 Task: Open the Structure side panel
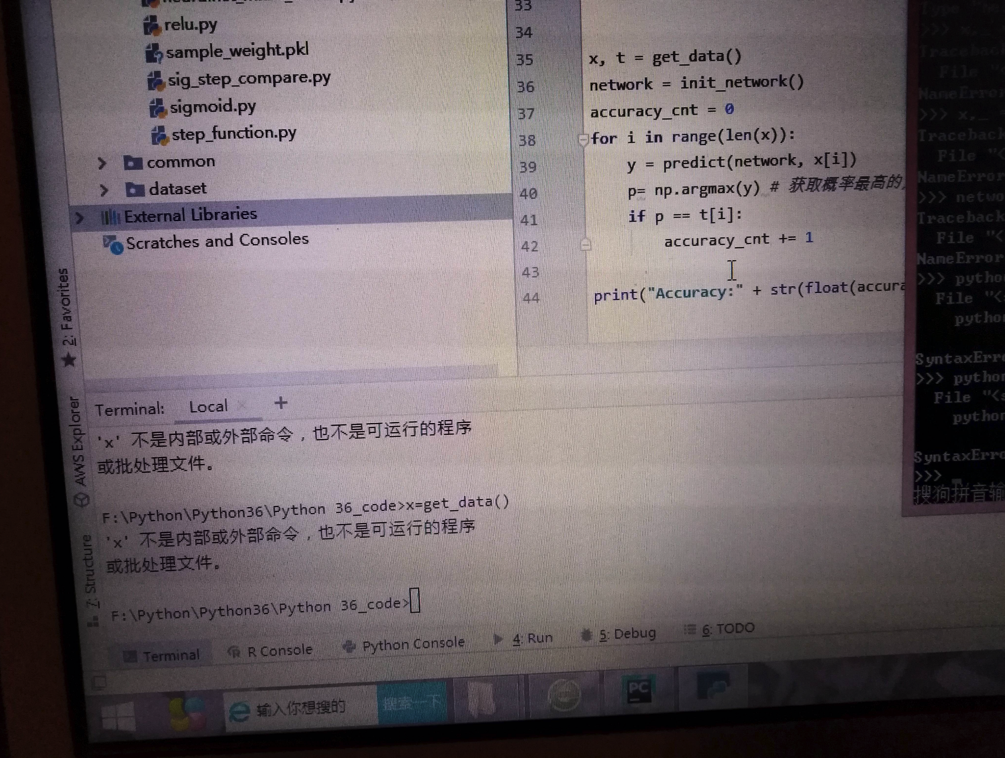pos(89,571)
